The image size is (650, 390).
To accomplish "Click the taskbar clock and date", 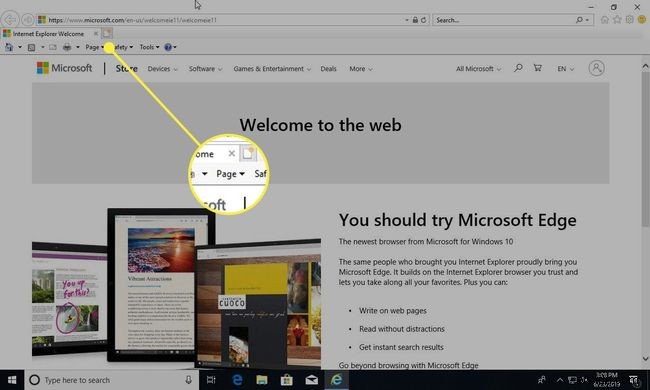I will coord(607,380).
